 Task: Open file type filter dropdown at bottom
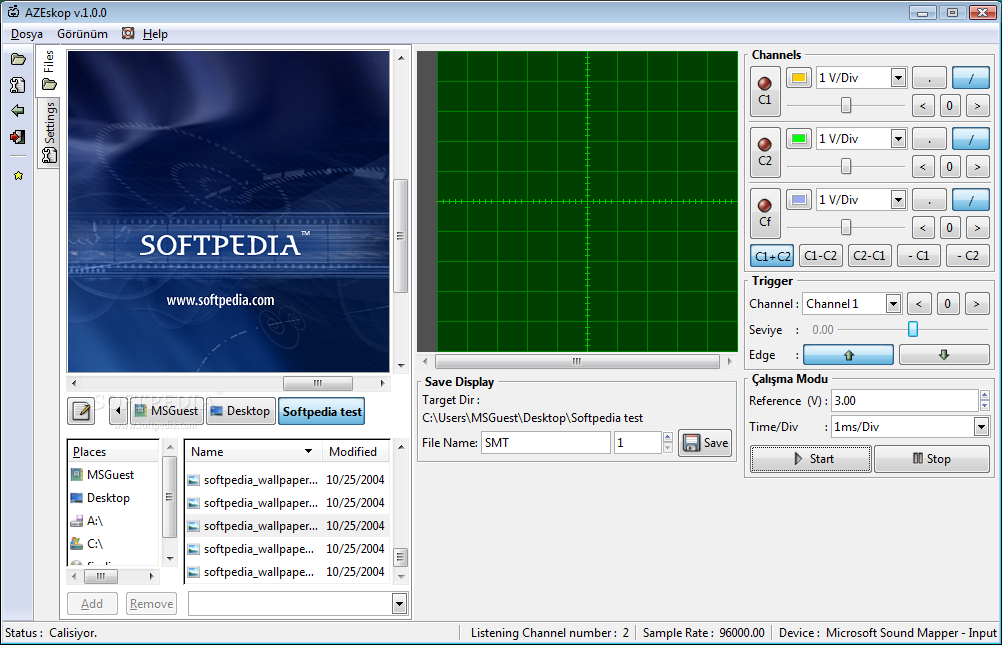click(399, 603)
